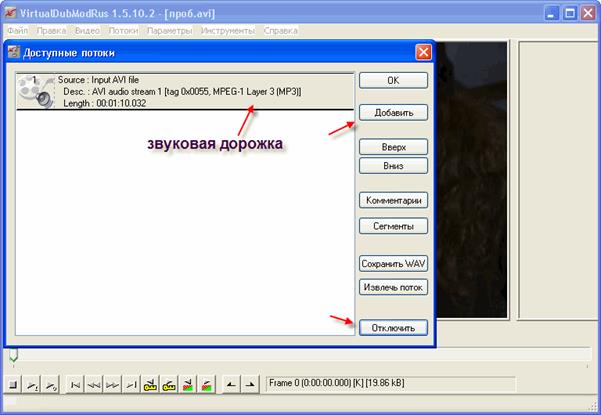Screen dimensions: 601x415
Task: Play the output video preview
Action: 50,384
